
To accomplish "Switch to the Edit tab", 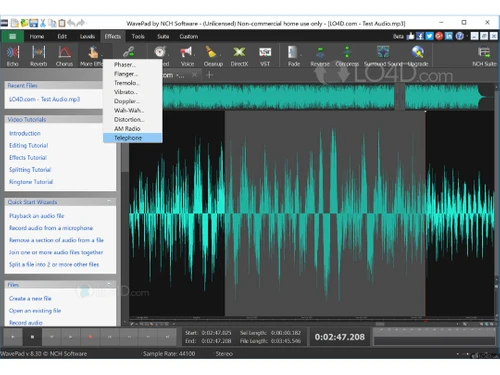I will 62,36.
